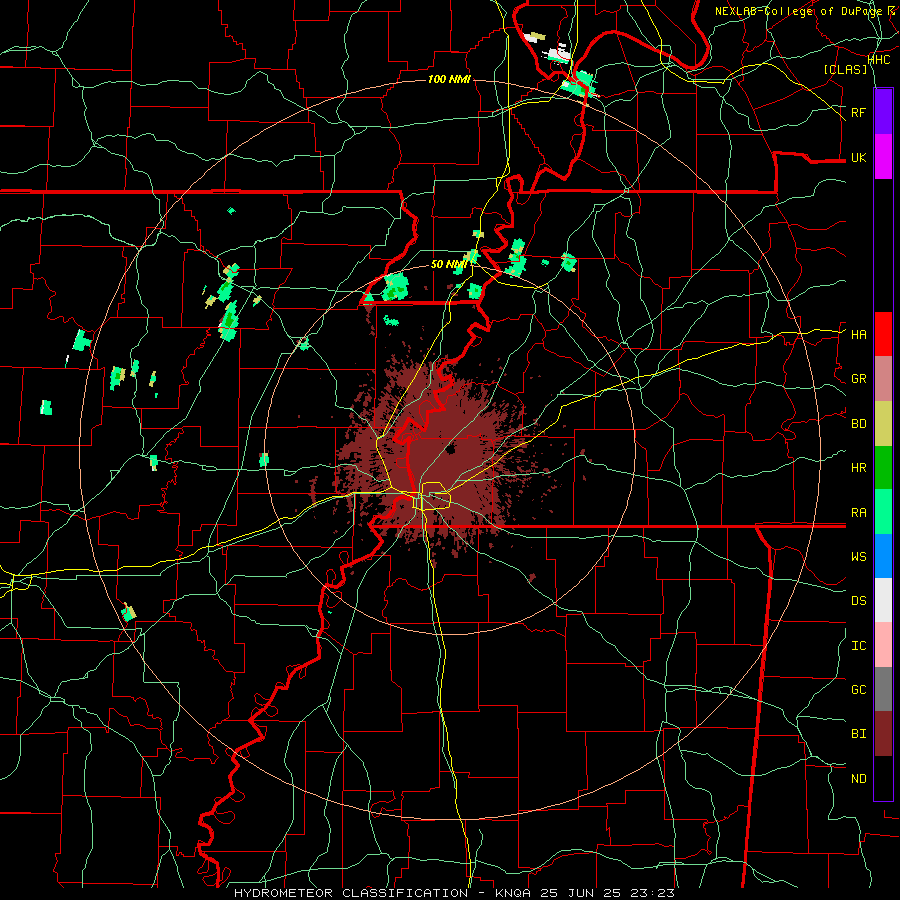Image resolution: width=900 pixels, height=900 pixels.
Task: Click the GC legend label
Action: point(858,690)
